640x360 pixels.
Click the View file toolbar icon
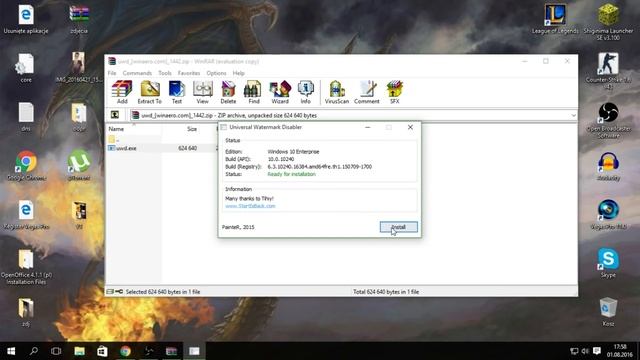tap(202, 92)
